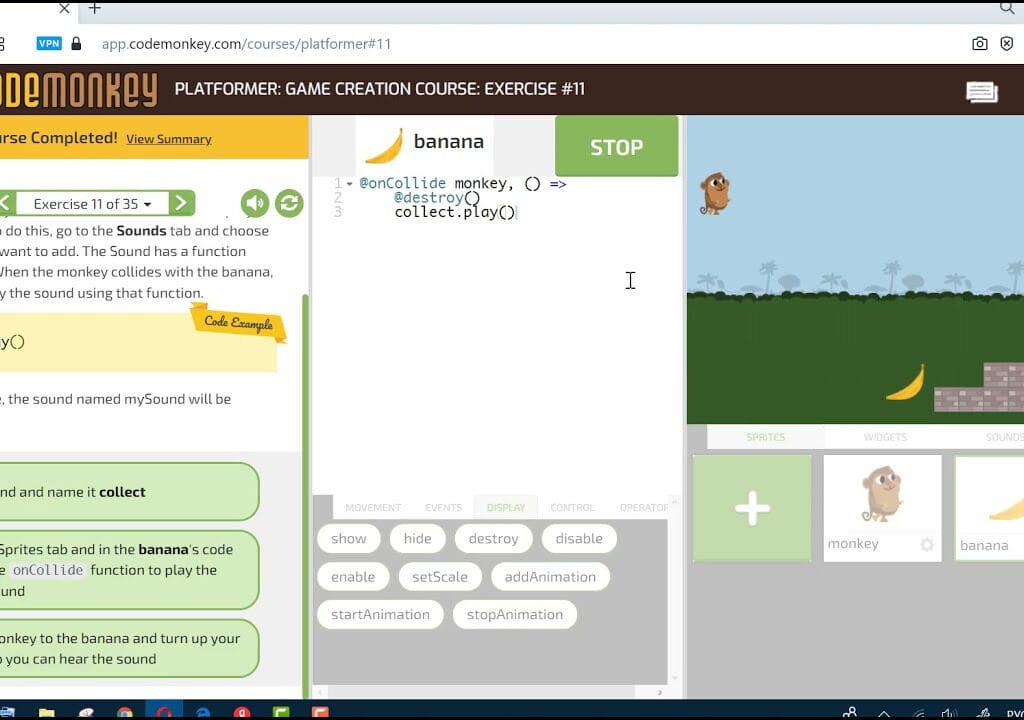Click the brick platform in game preview
The height and width of the screenshot is (720, 1024).
(980, 388)
